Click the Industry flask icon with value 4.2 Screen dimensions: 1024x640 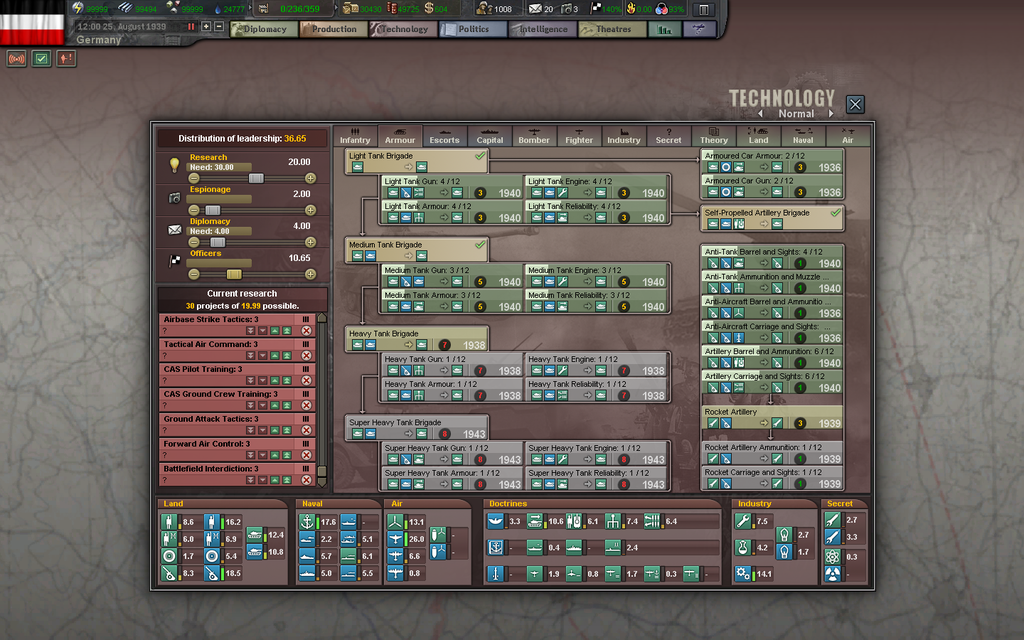pyautogui.click(x=743, y=547)
